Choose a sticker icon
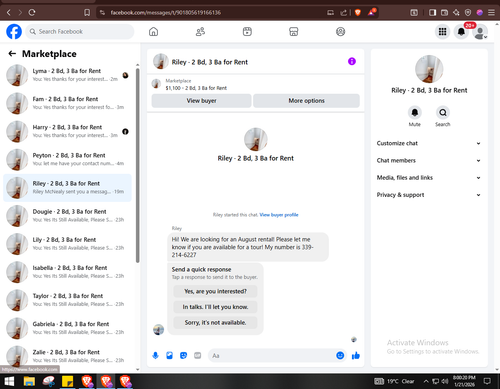The width and height of the screenshot is (500, 389). click(x=183, y=356)
